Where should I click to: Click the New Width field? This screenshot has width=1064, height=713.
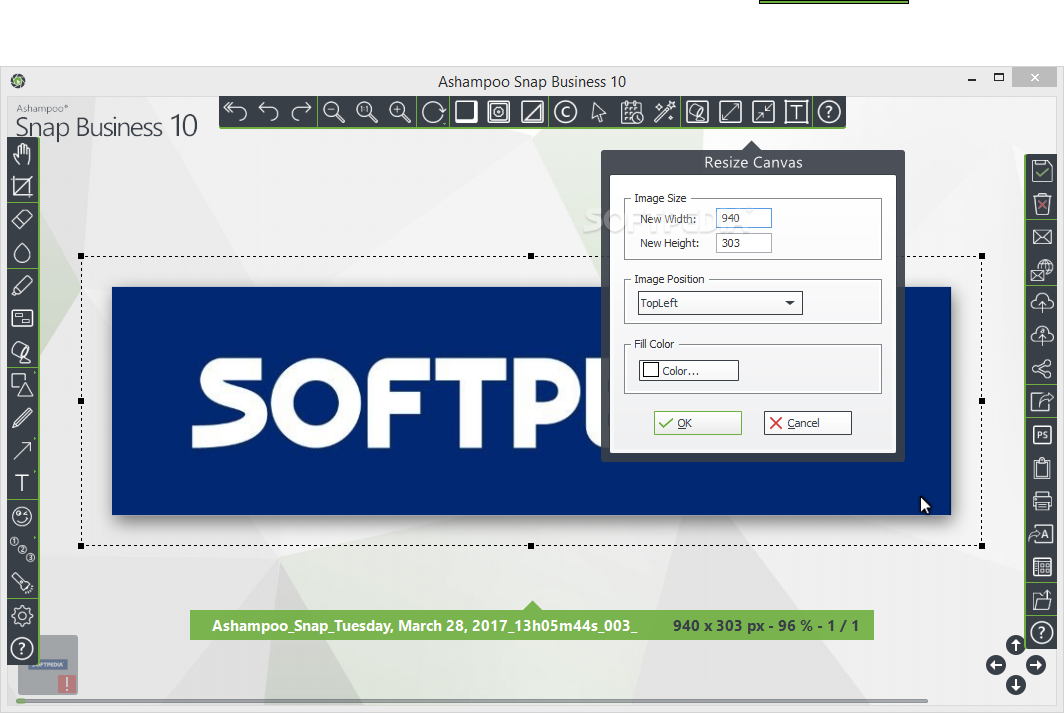coord(744,218)
